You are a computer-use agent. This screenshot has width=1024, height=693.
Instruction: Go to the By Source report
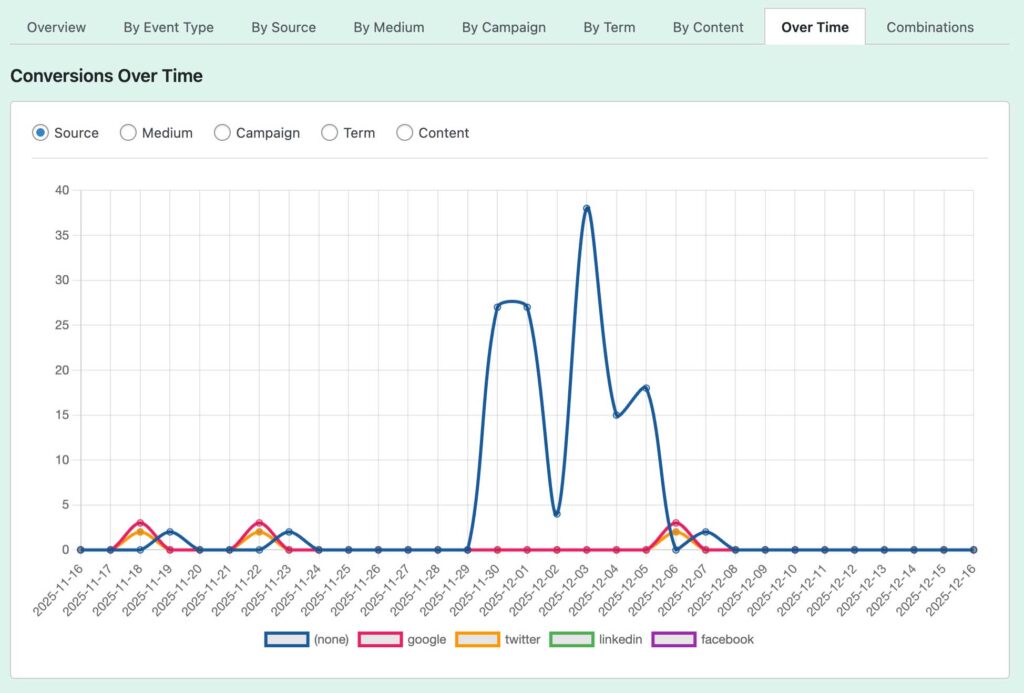283,27
